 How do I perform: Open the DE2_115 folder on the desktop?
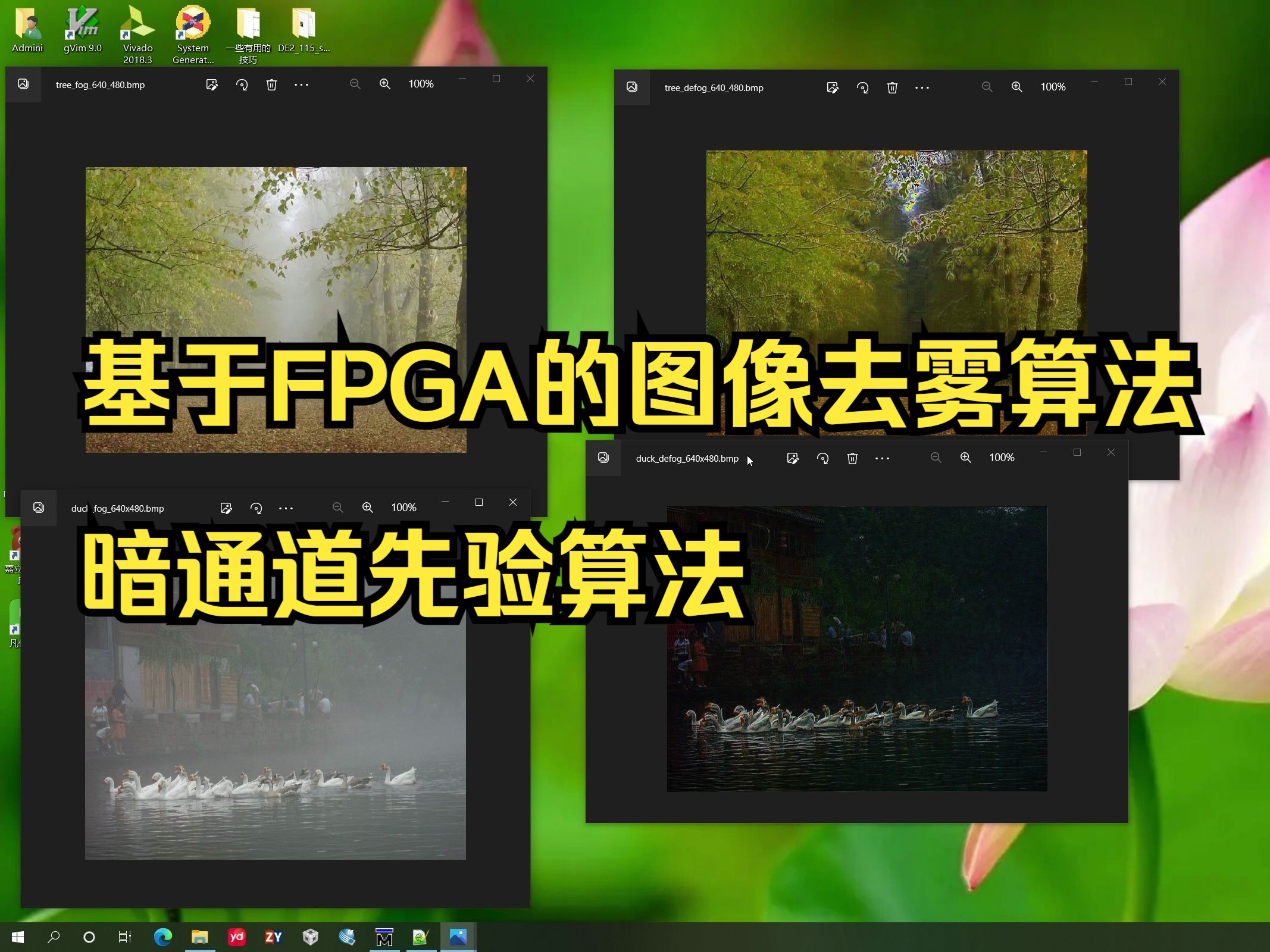[x=304, y=27]
